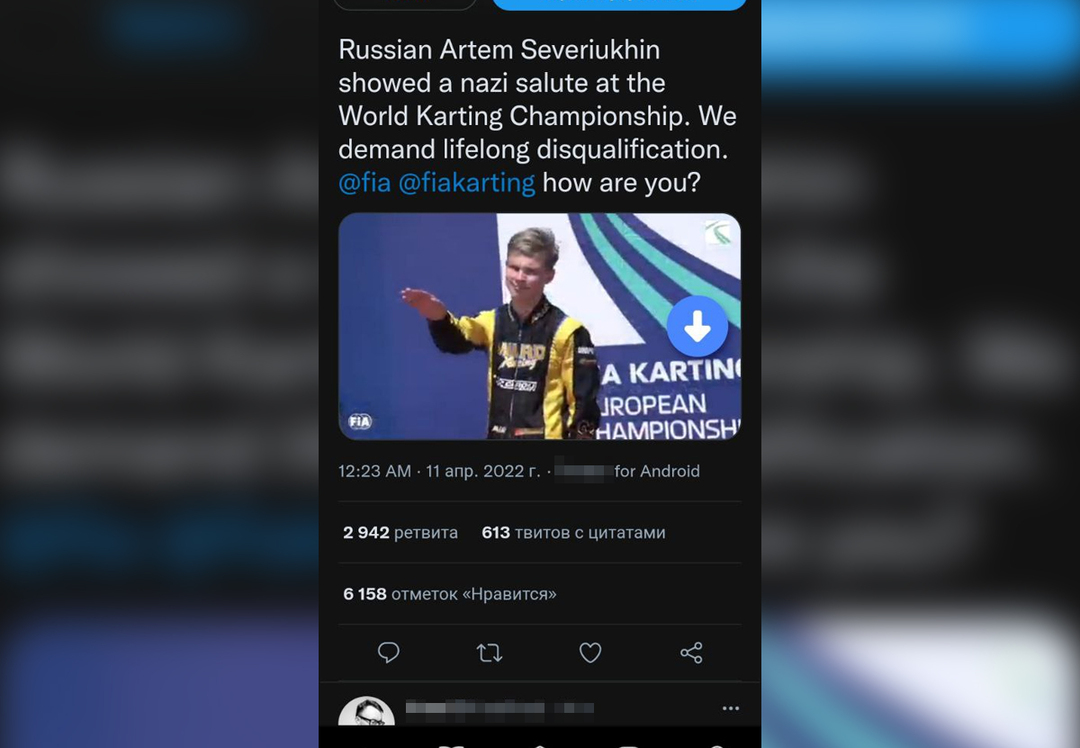Play the karting podium video thumbnail
Screen dimensions: 1080x748
[x=539, y=326]
